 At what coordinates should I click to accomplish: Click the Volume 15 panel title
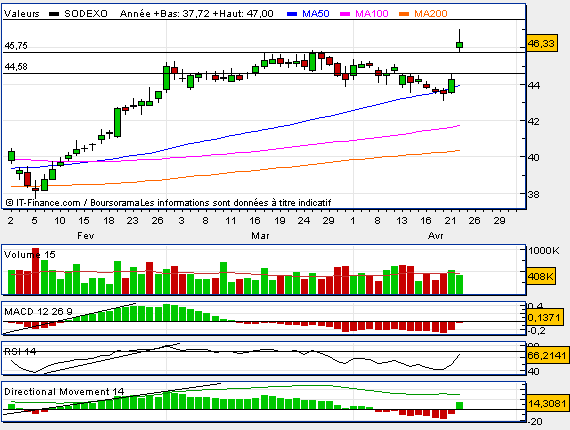(x=29, y=254)
